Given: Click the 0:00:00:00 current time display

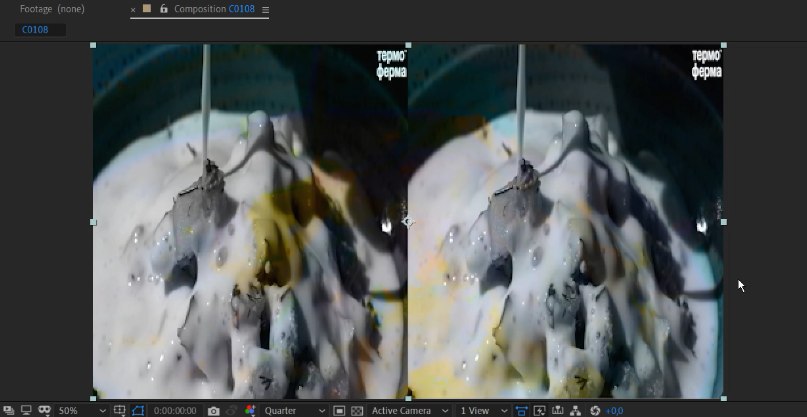Looking at the screenshot, I should coord(175,411).
